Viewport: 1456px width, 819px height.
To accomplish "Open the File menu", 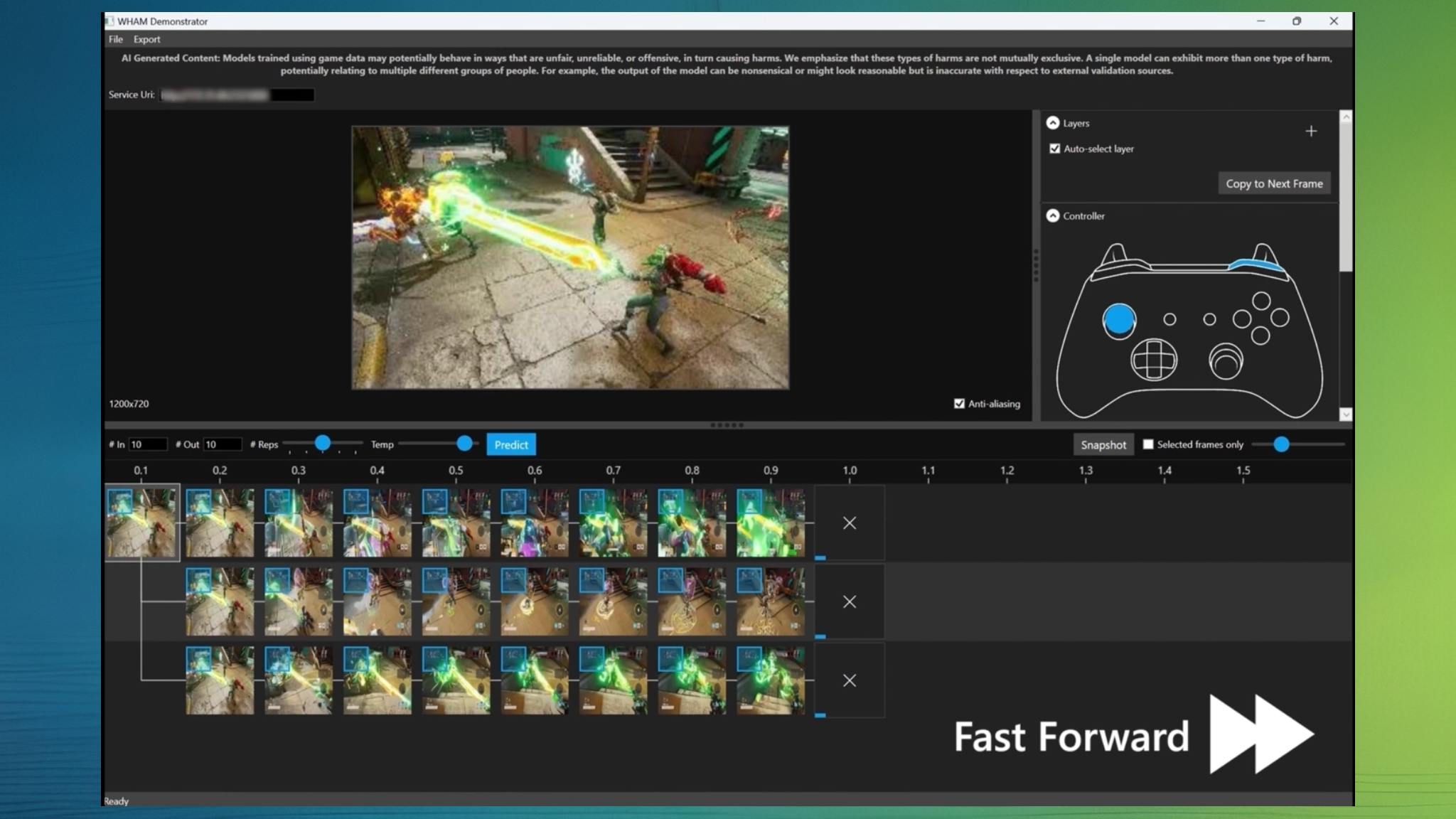I will point(116,39).
